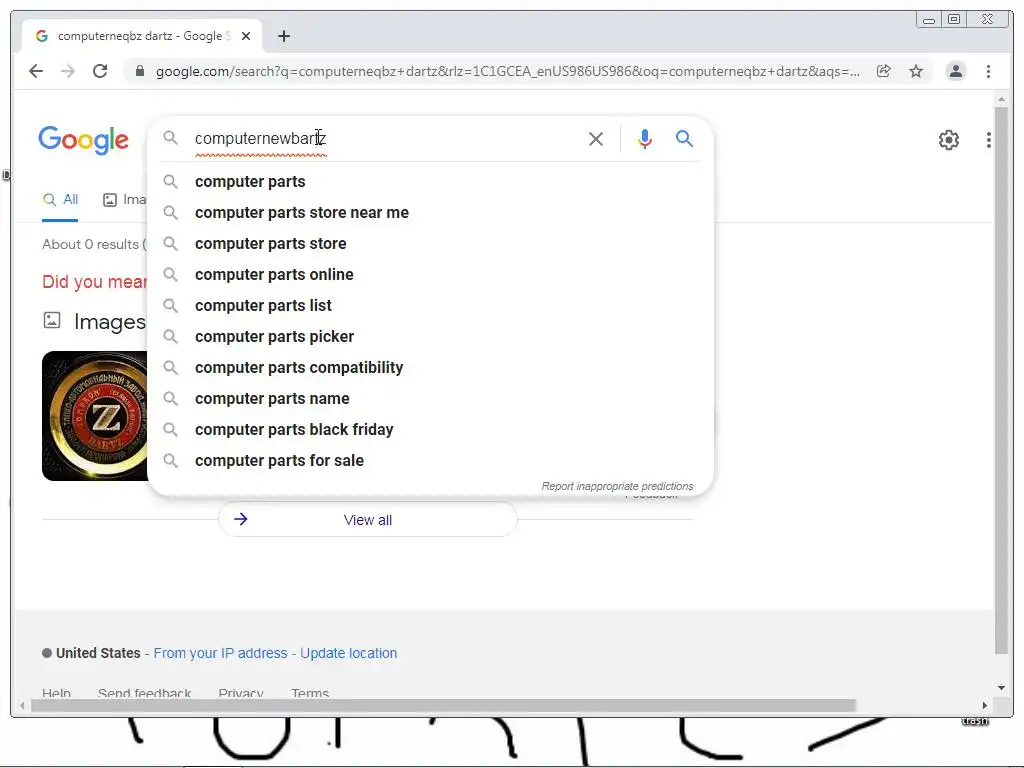This screenshot has height=768, width=1024.
Task: Click scrollbar down arrow
Action: [x=1001, y=688]
